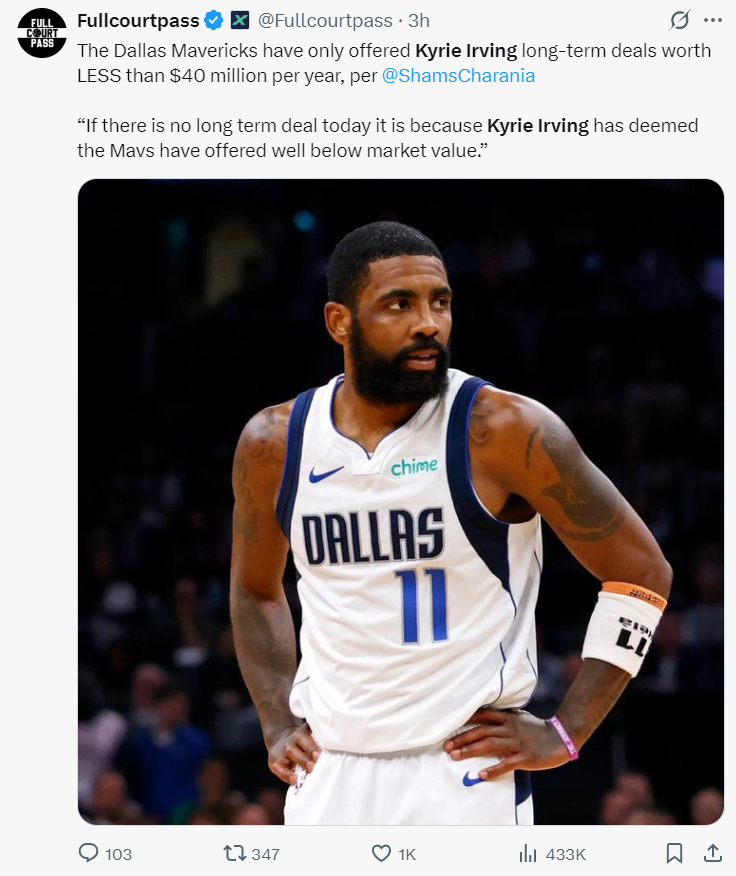Open the Kyrie Irving photo
This screenshot has width=736, height=876.
401,502
